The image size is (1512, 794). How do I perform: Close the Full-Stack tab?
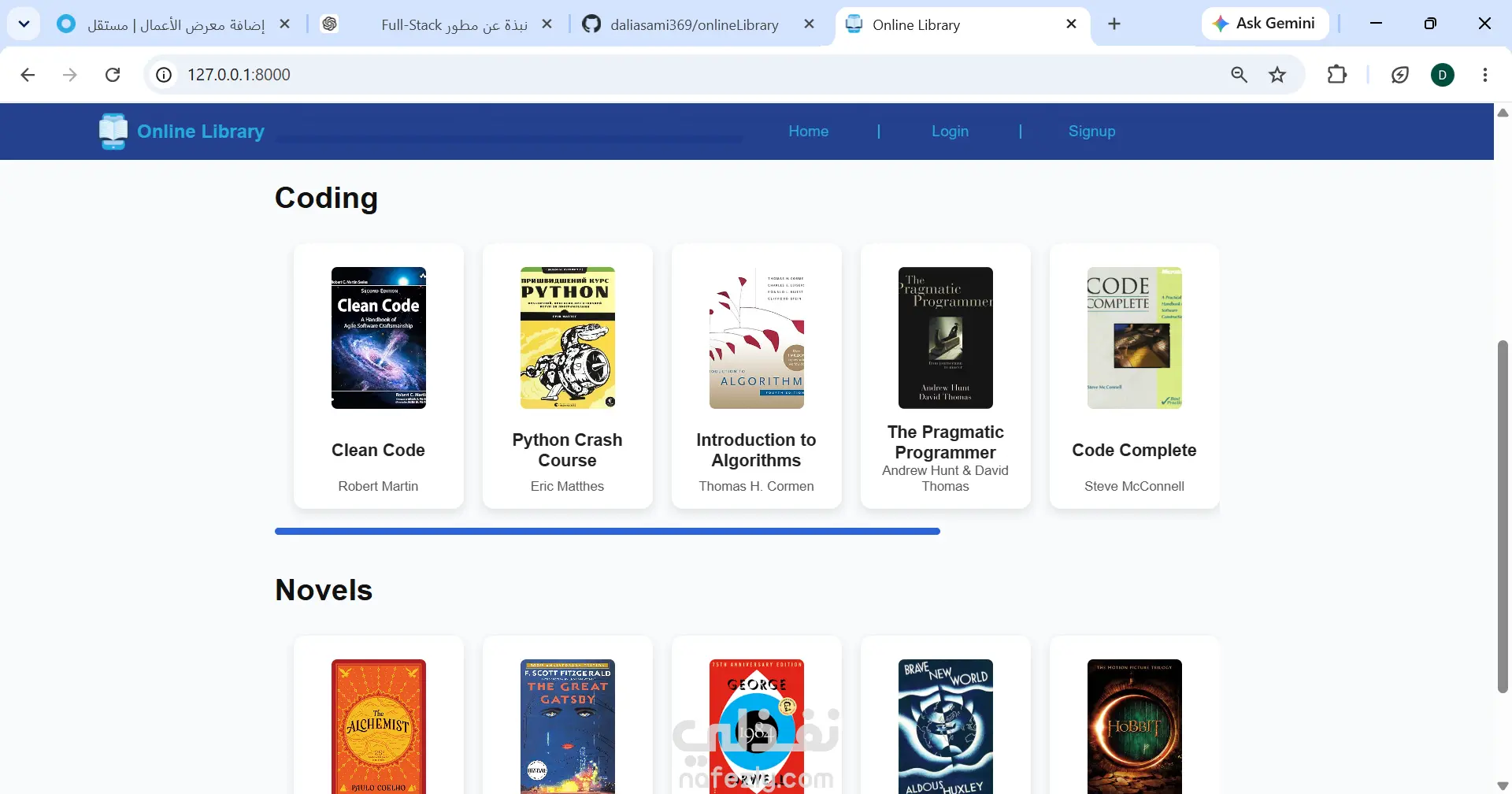point(547,24)
